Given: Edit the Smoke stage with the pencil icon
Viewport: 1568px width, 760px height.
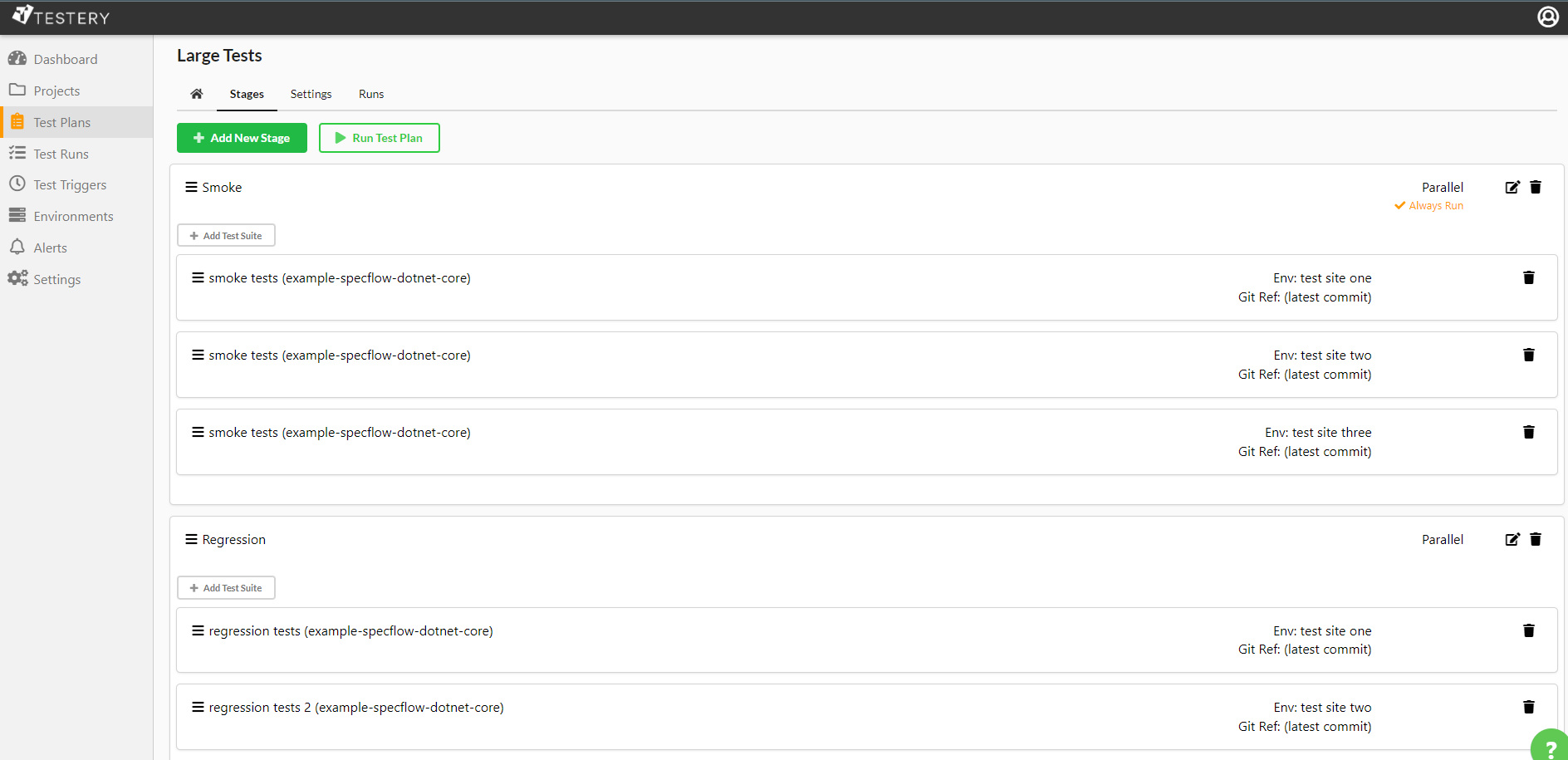Looking at the screenshot, I should point(1512,187).
